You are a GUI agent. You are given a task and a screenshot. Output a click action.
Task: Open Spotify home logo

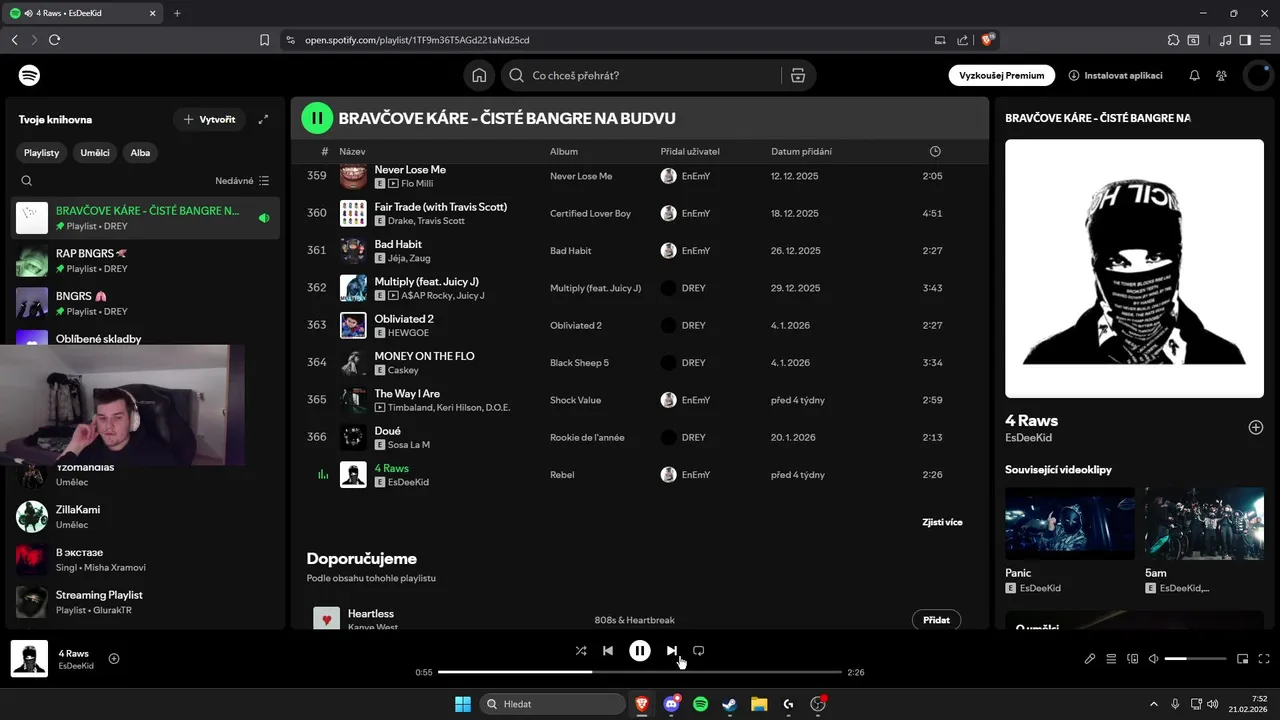pos(30,76)
